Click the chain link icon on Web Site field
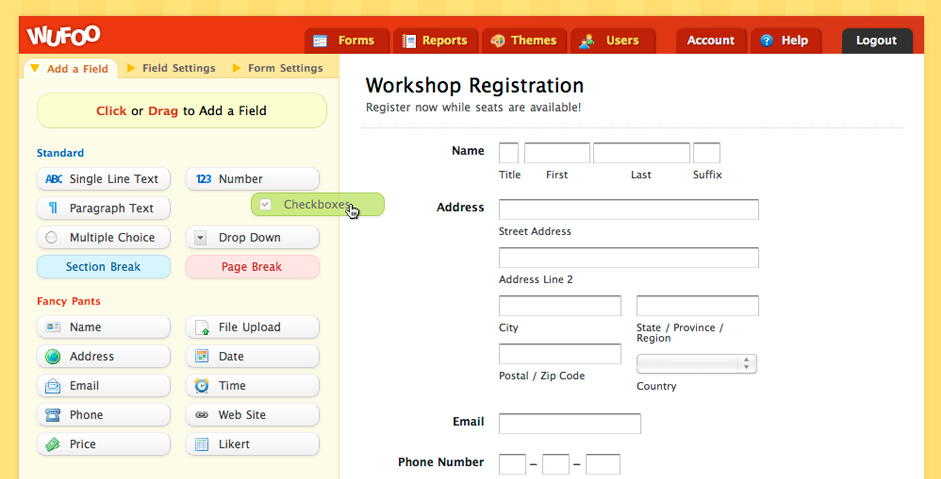Image resolution: width=941 pixels, height=479 pixels. click(x=202, y=415)
